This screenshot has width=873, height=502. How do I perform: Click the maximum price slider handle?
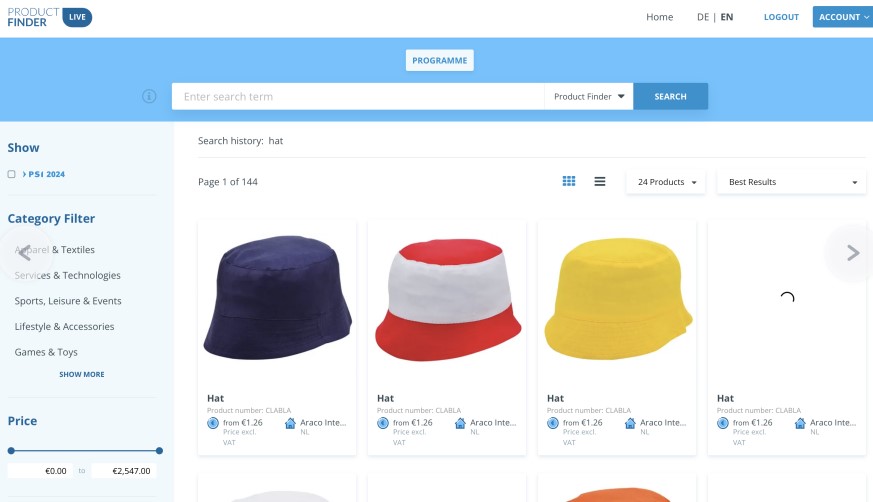point(159,451)
